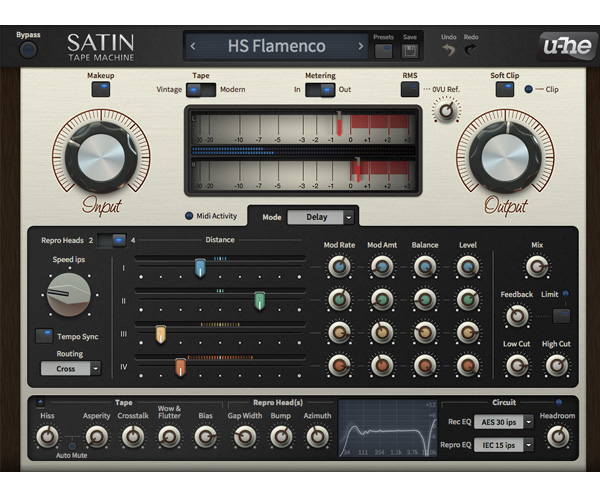Click the Speed ips rotary selector
Screen dimensions: 600x500
(x=69, y=295)
